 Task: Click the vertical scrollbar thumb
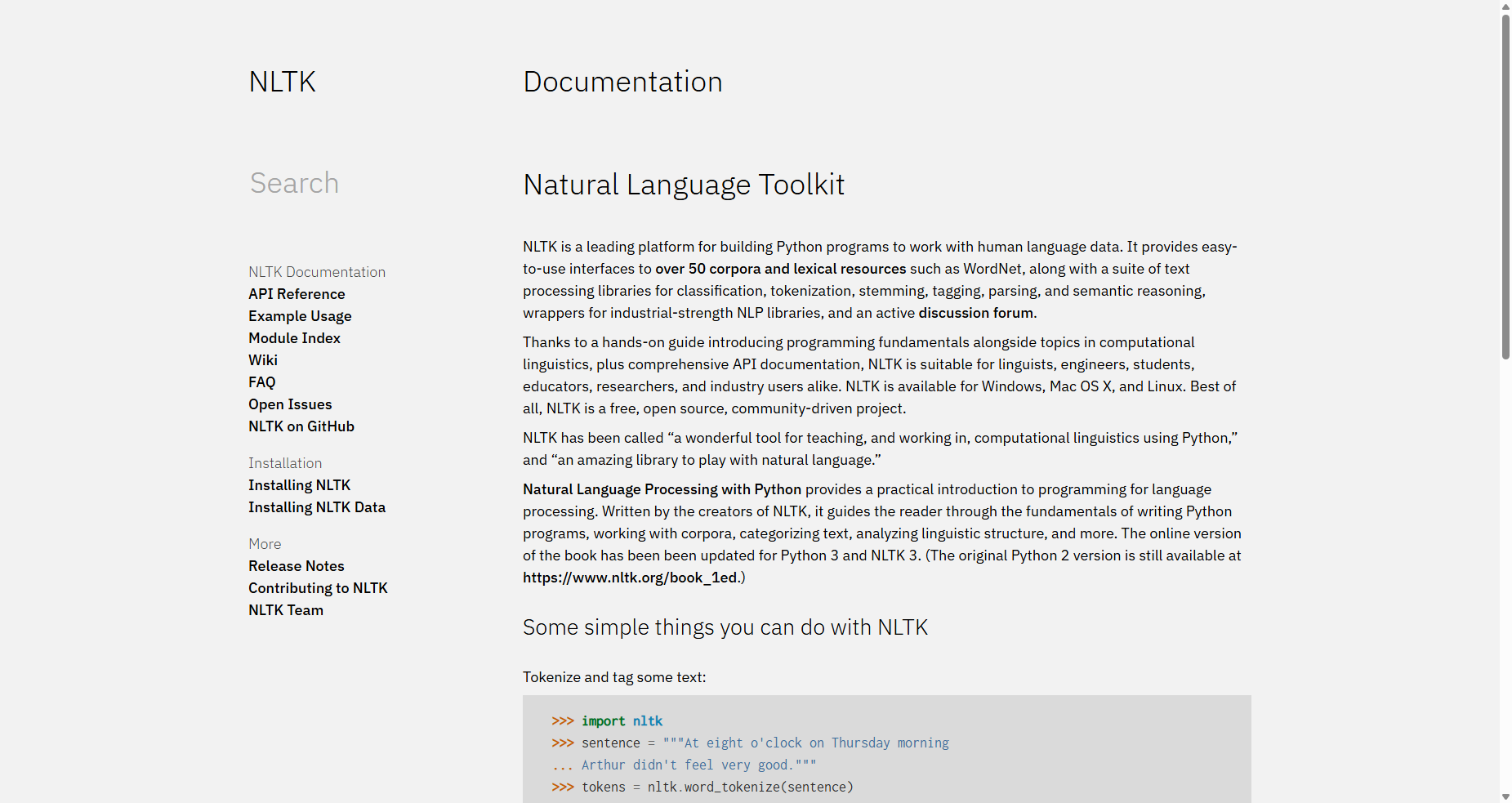pos(1505,187)
